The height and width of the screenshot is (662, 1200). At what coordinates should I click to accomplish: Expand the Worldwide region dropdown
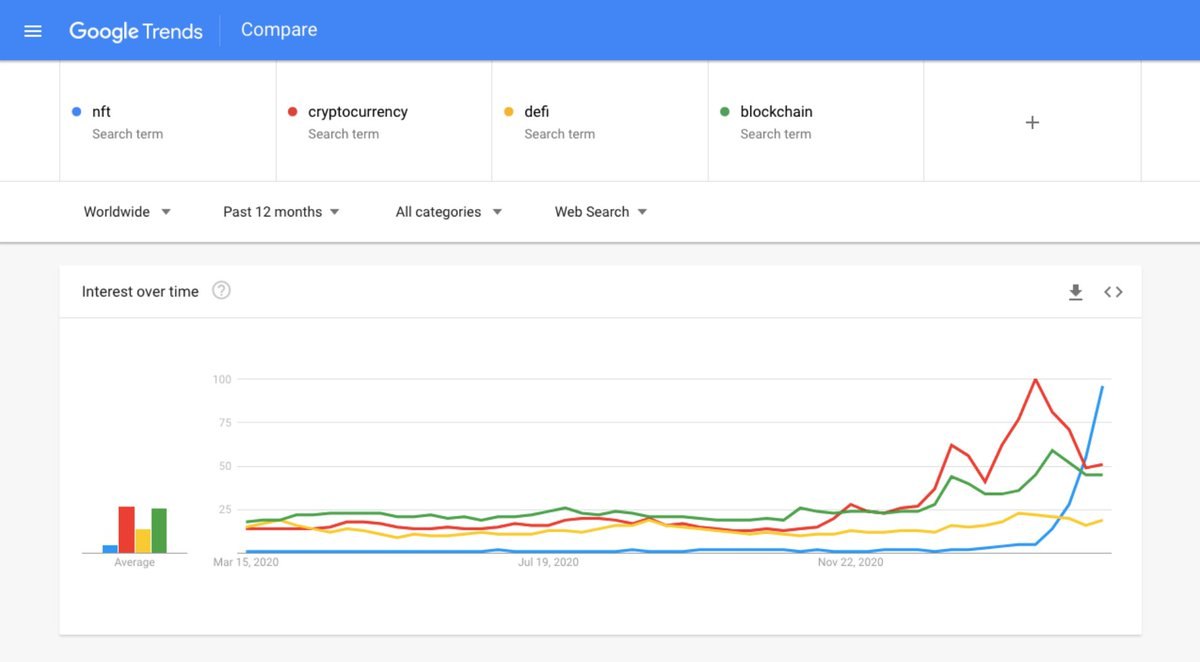point(128,212)
